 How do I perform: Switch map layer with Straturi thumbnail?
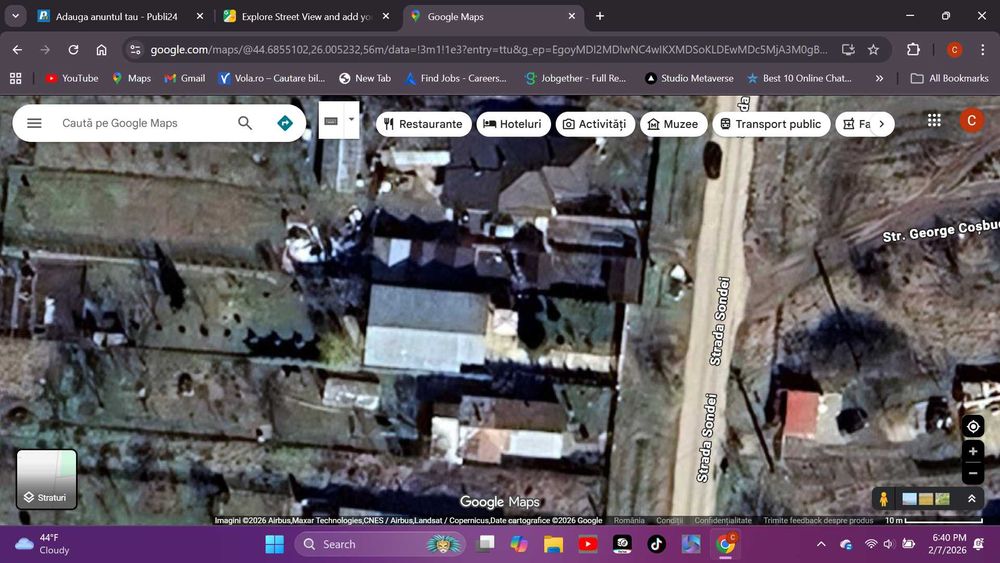click(47, 479)
